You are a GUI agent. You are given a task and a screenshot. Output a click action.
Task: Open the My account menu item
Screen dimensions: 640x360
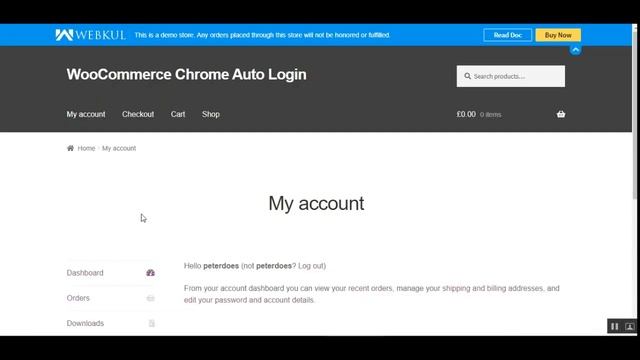tap(86, 114)
